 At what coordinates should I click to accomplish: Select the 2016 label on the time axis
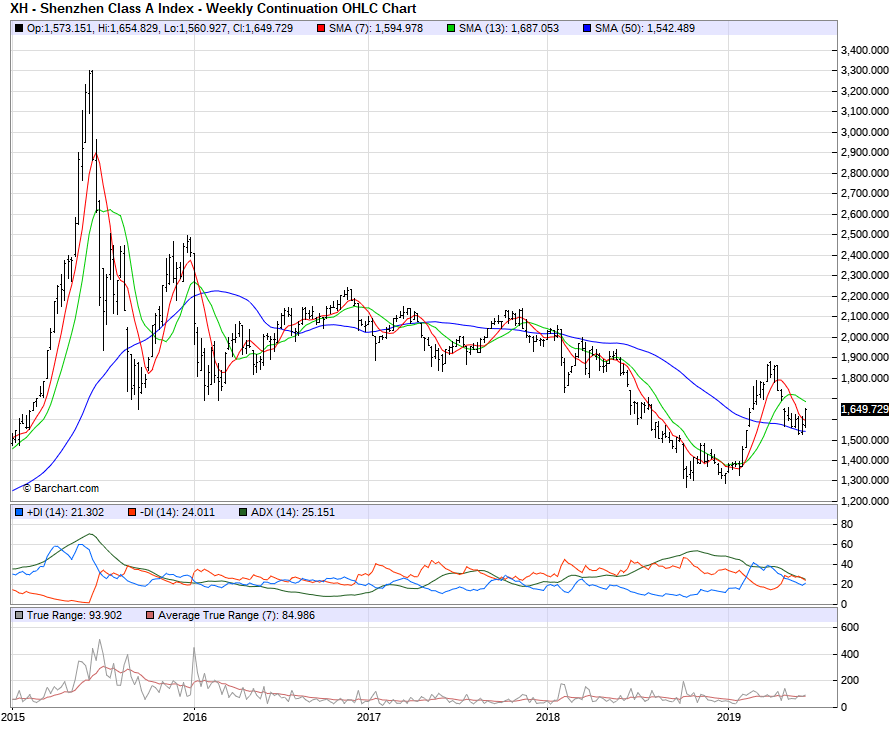point(195,717)
